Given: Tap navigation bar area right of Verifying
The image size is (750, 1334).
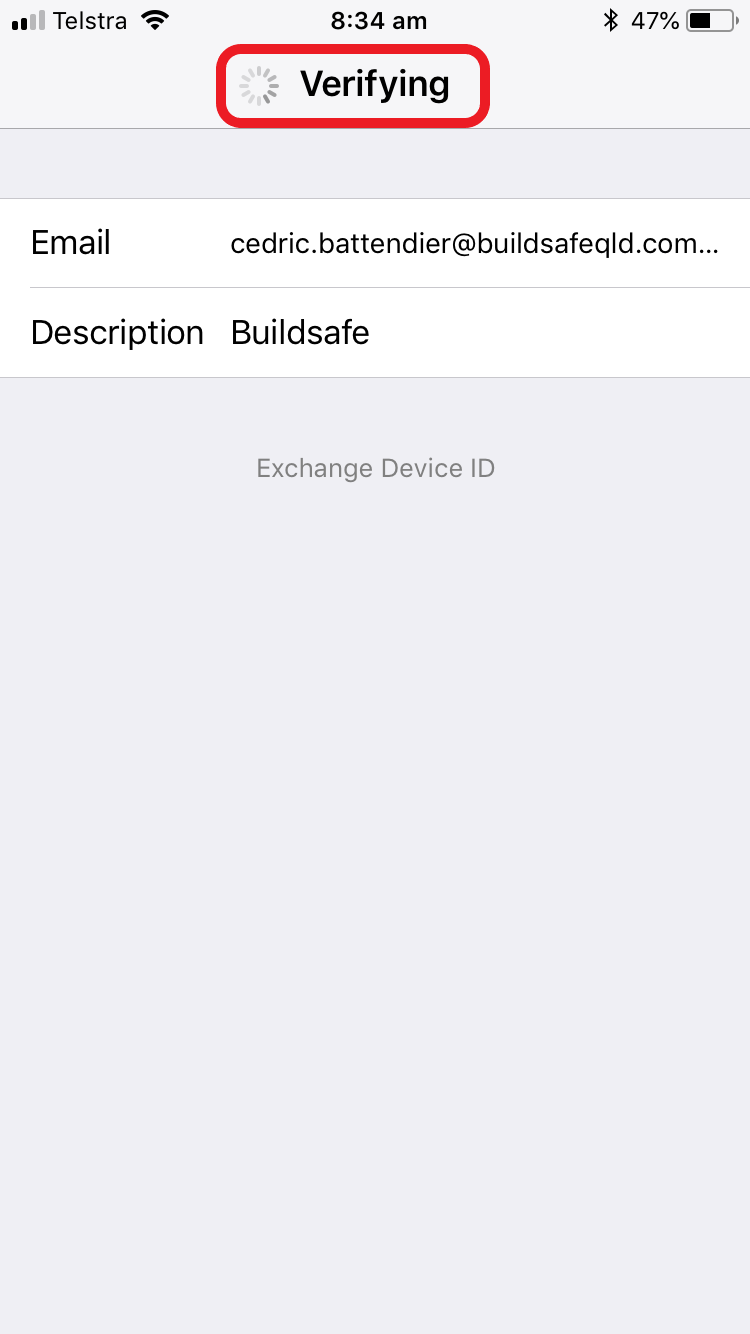Looking at the screenshot, I should [620, 86].
